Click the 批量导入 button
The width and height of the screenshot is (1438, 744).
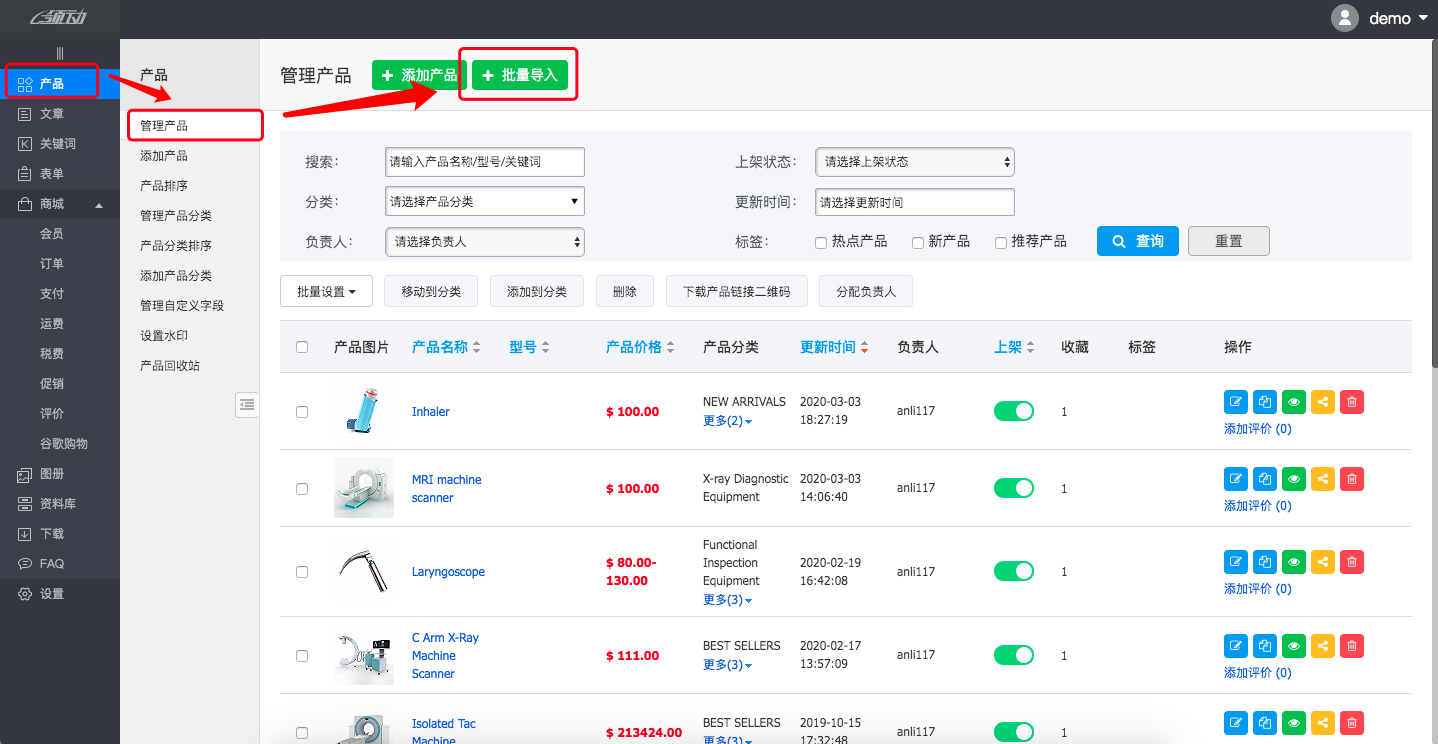(518, 74)
